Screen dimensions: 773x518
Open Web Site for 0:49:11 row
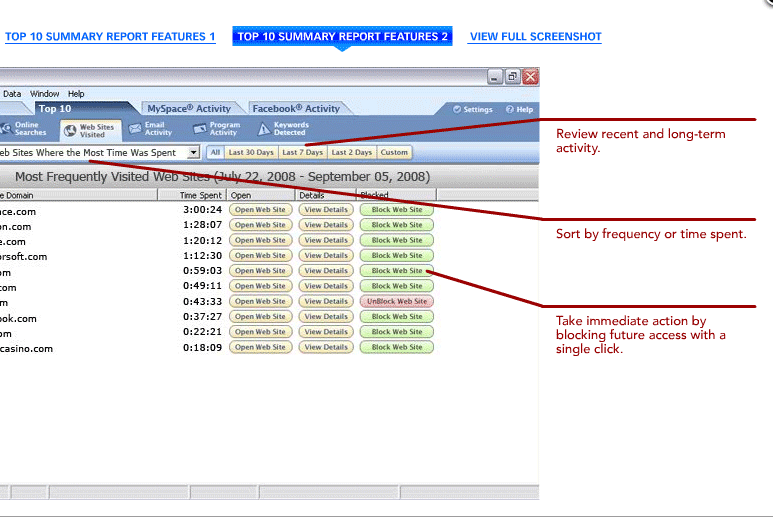pyautogui.click(x=260, y=286)
